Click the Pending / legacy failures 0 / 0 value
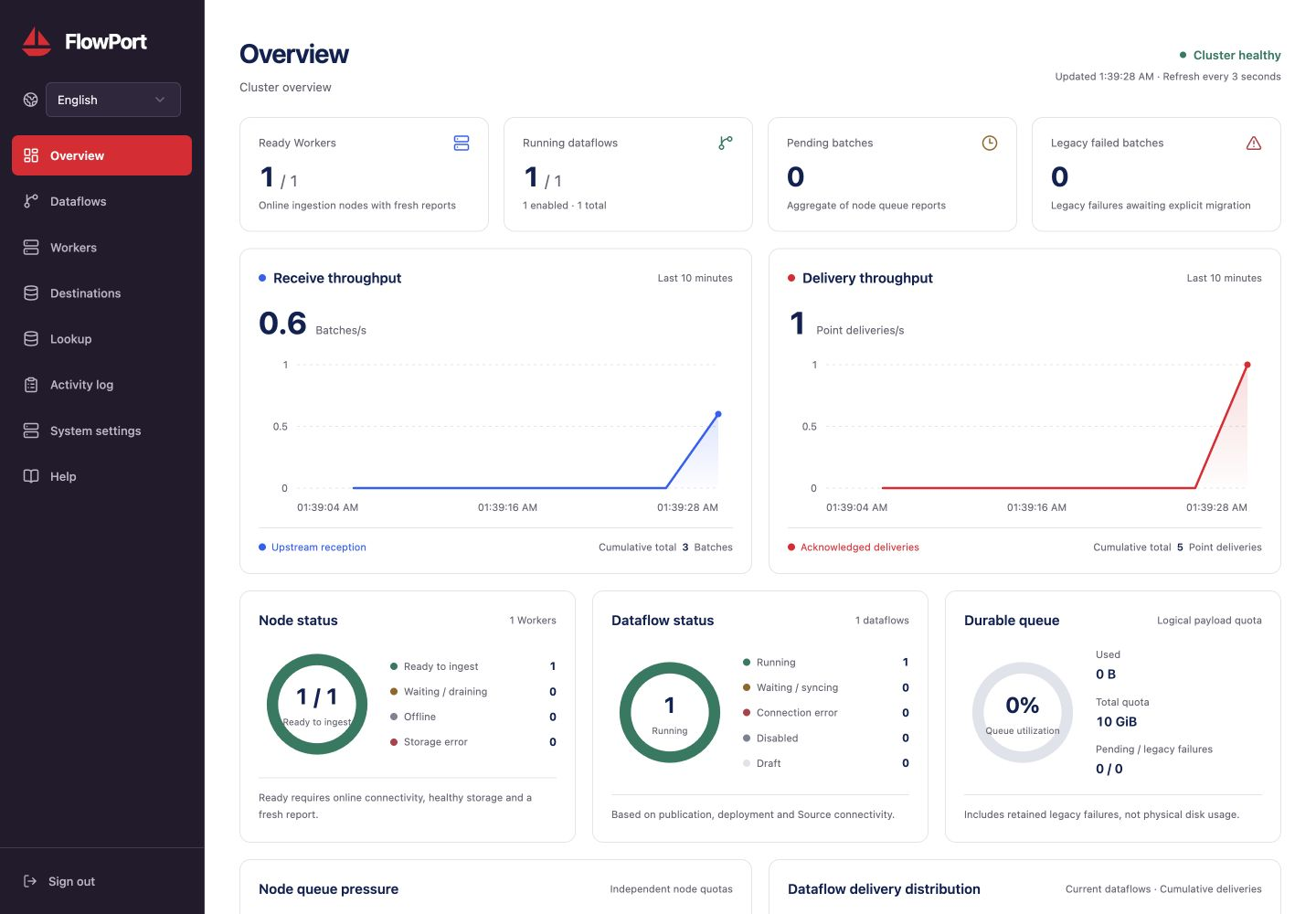Screen dimensions: 1316x914 click(x=1109, y=769)
